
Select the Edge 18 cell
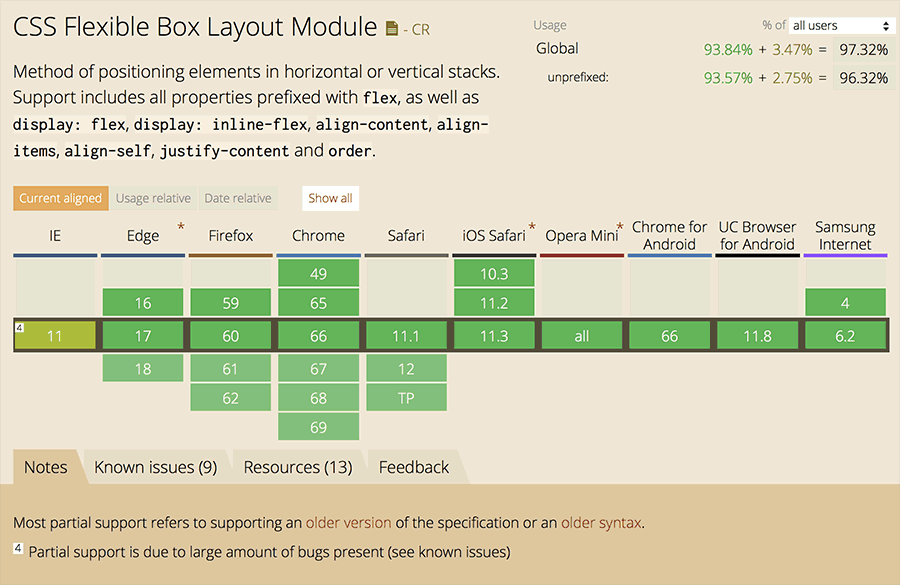coord(143,368)
